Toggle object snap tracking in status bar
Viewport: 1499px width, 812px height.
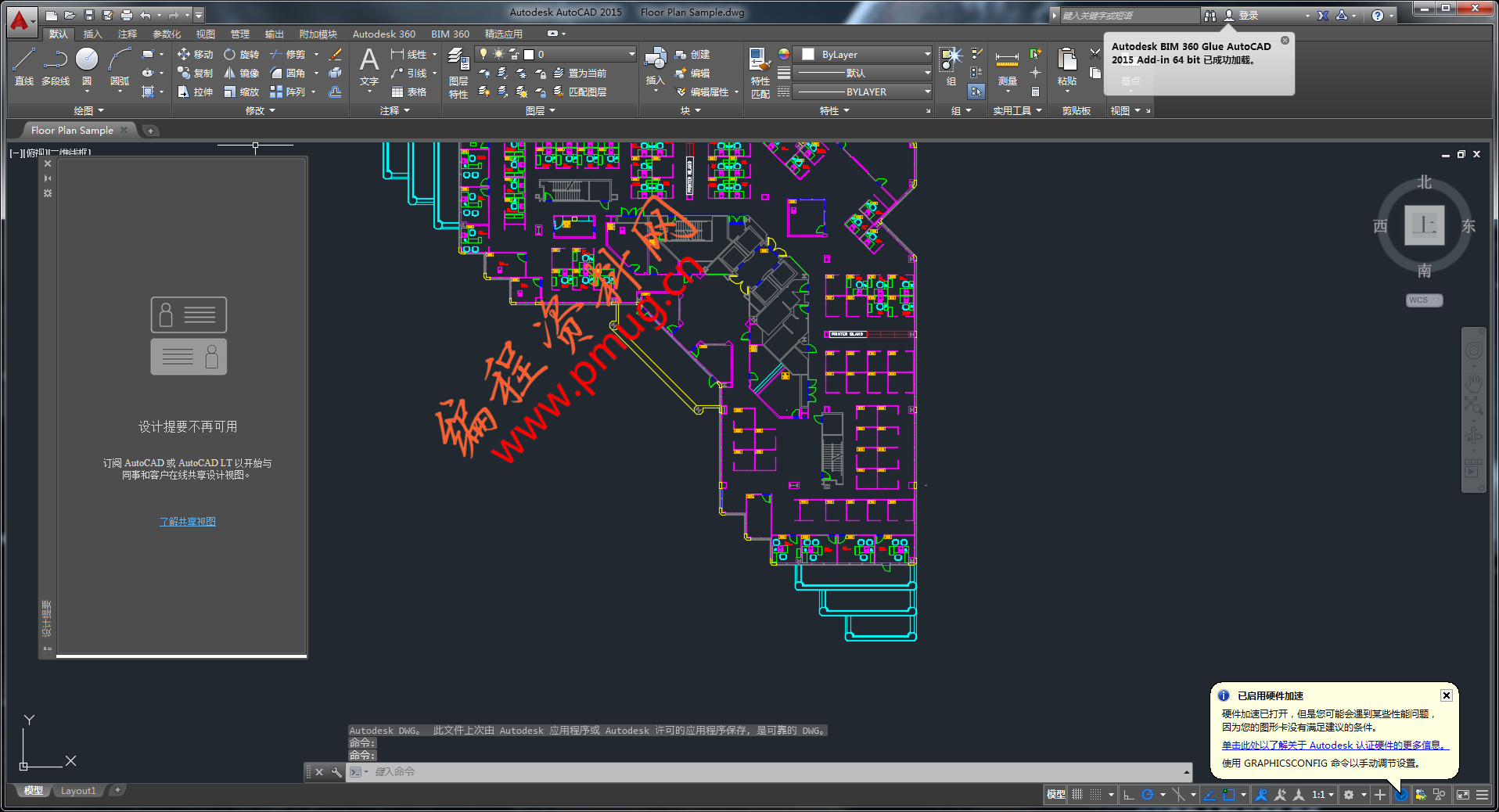click(x=1210, y=794)
